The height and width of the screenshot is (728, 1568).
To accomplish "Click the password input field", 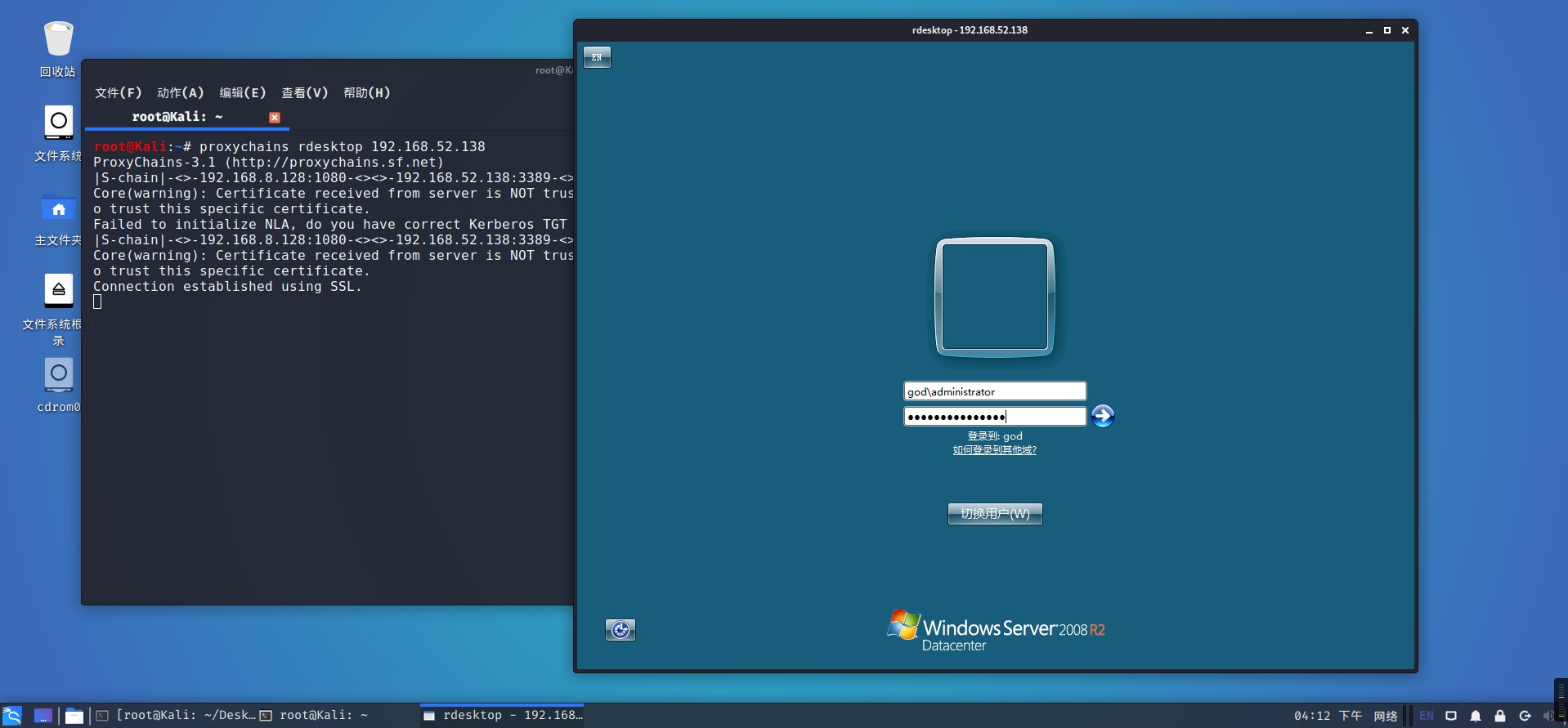I will pos(995,417).
